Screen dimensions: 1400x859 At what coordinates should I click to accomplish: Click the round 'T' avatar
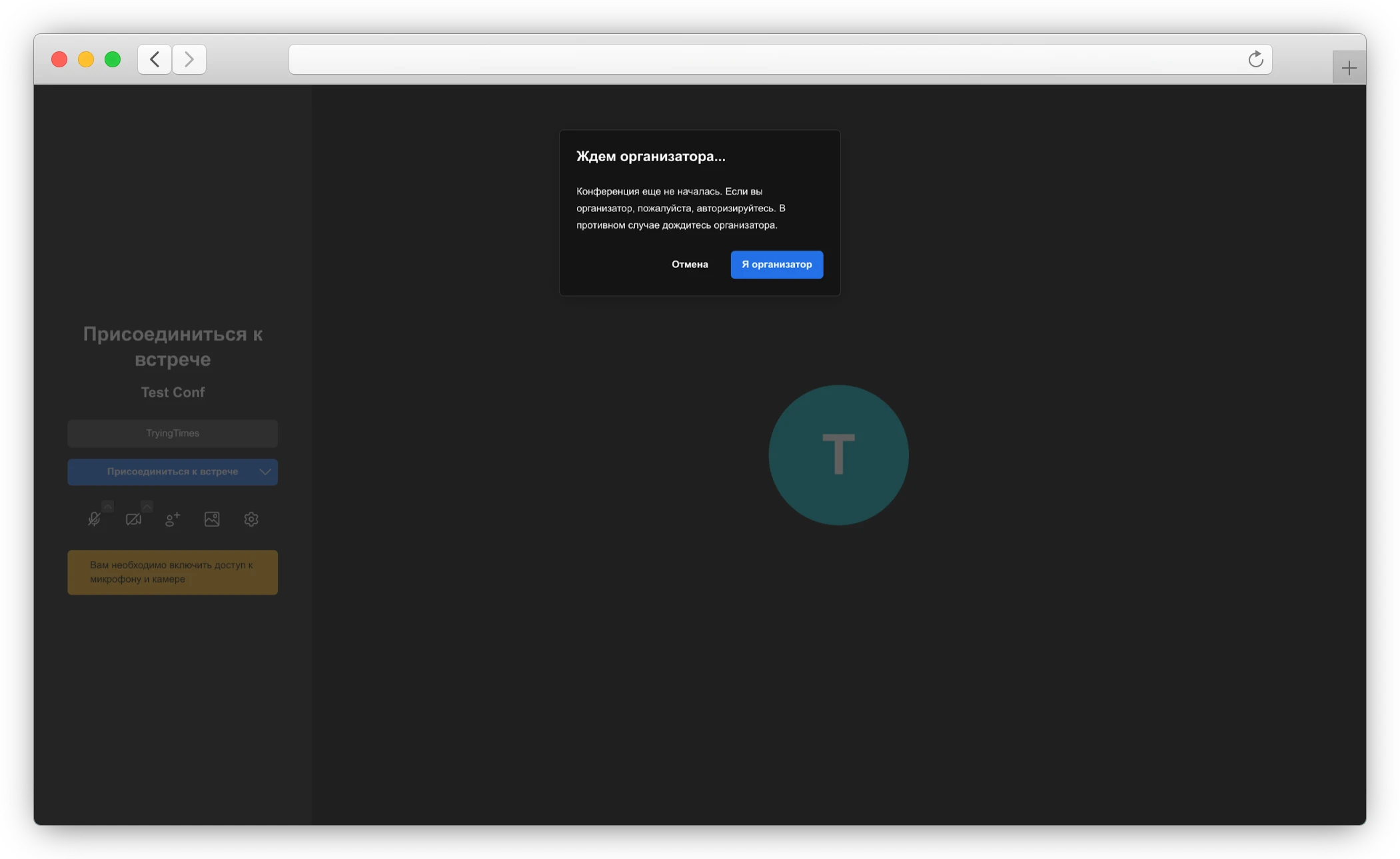click(x=838, y=455)
